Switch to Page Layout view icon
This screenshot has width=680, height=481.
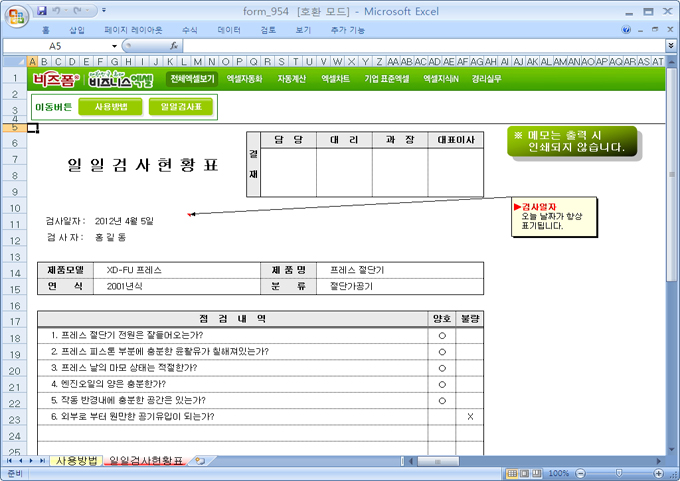click(x=524, y=473)
